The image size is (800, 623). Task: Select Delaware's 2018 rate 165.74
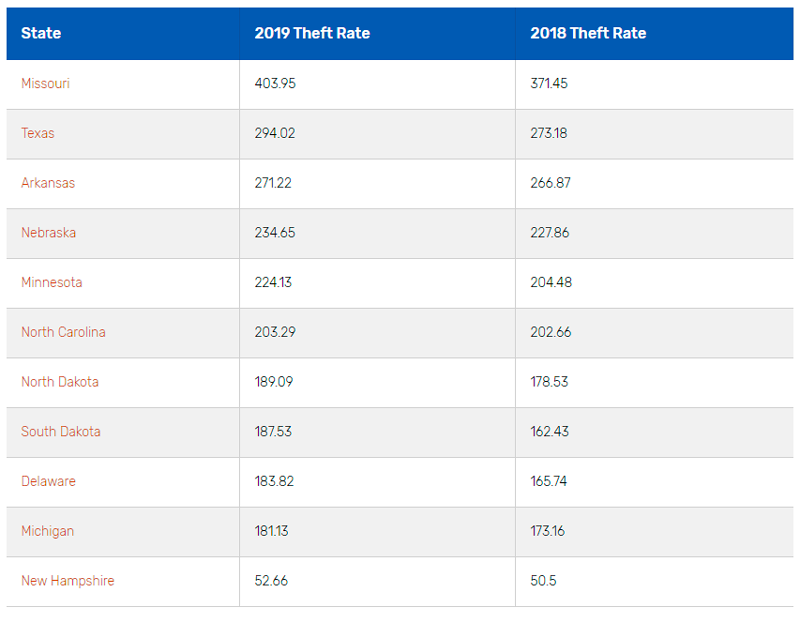point(548,481)
